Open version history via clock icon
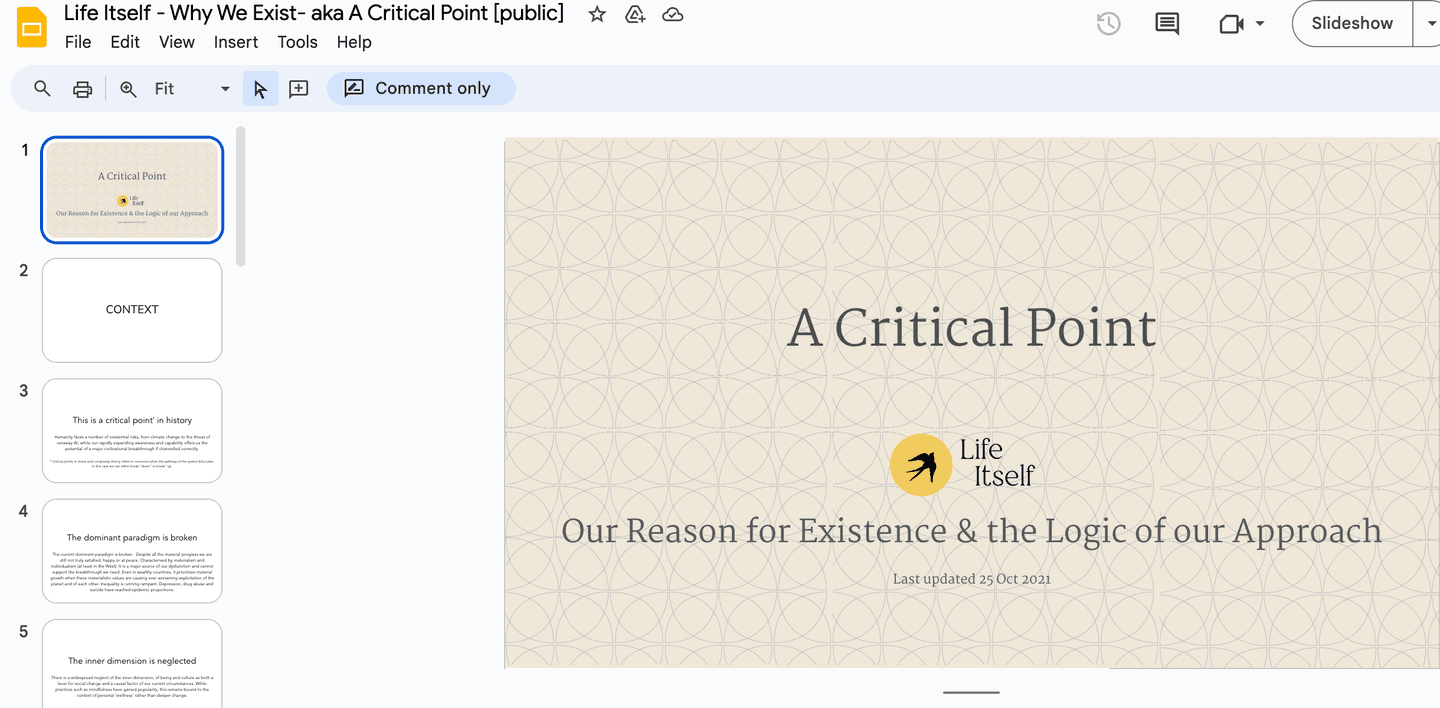 (1107, 22)
